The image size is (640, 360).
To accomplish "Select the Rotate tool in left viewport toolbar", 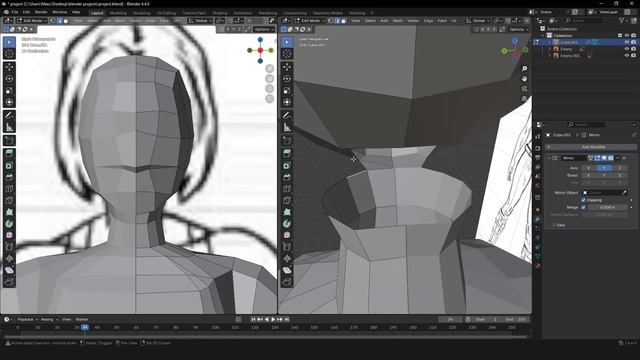I will point(9,78).
